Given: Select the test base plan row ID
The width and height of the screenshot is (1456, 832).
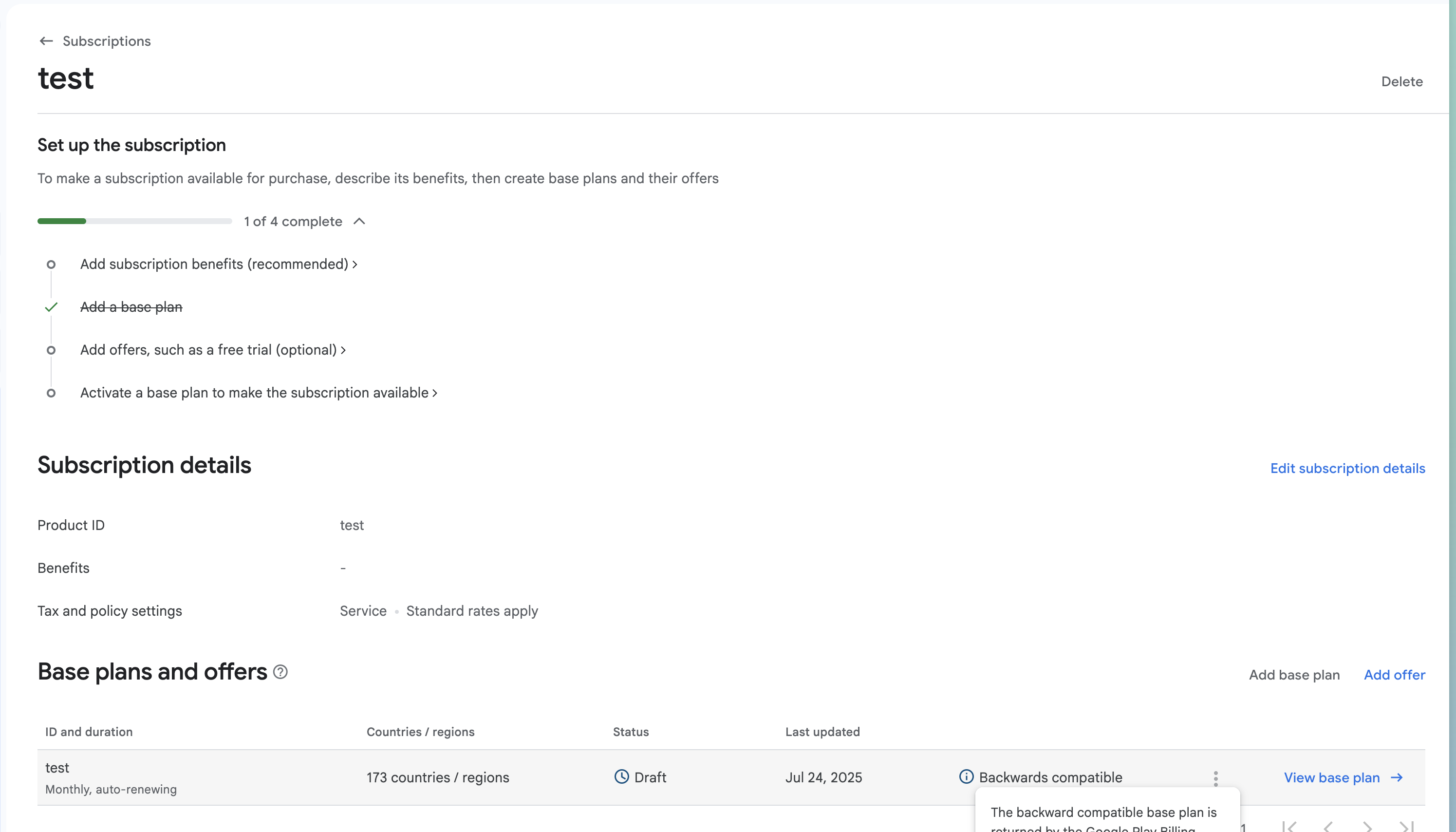Looking at the screenshot, I should pyautogui.click(x=57, y=767).
